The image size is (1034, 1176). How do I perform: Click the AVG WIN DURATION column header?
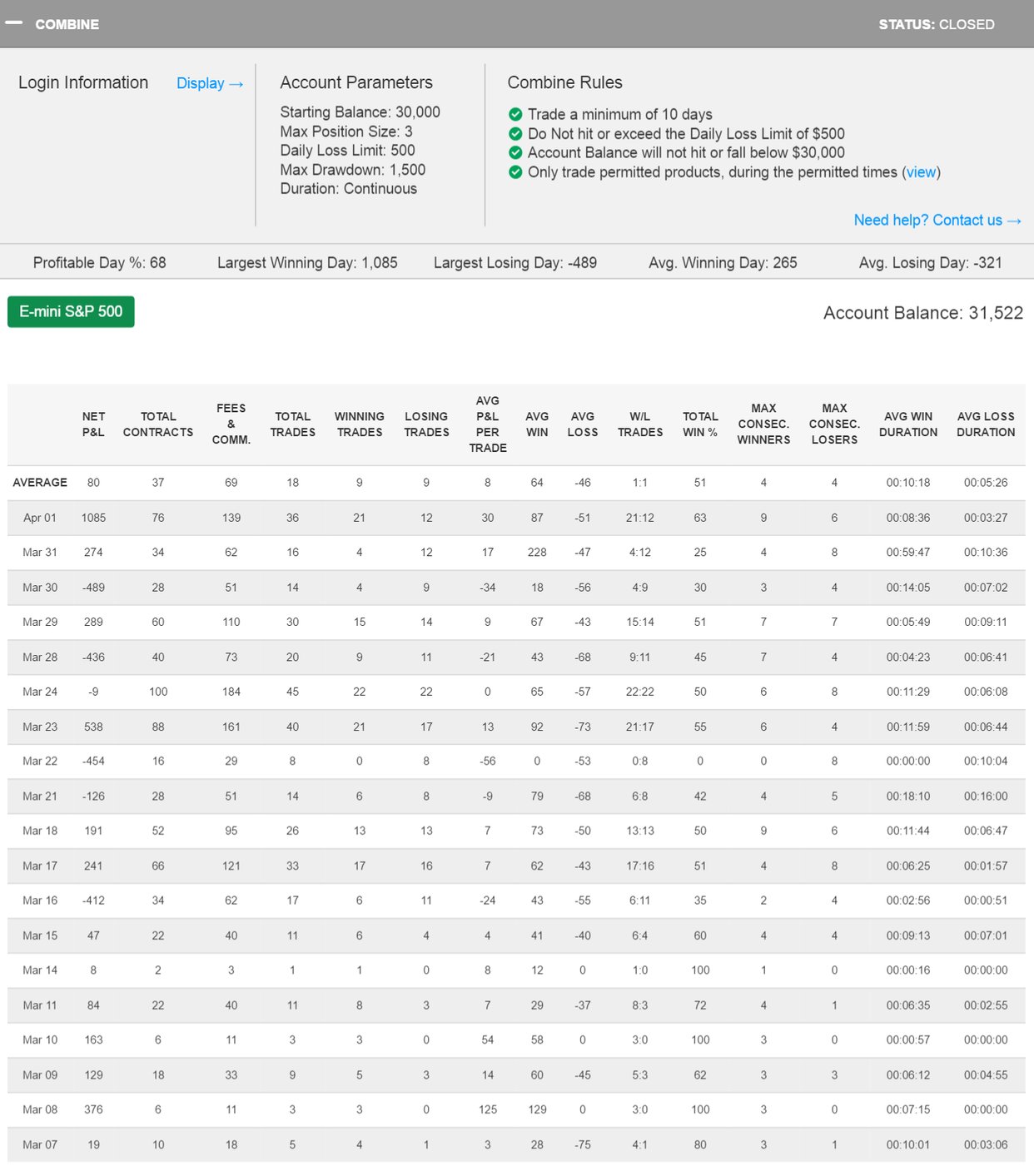(908, 424)
